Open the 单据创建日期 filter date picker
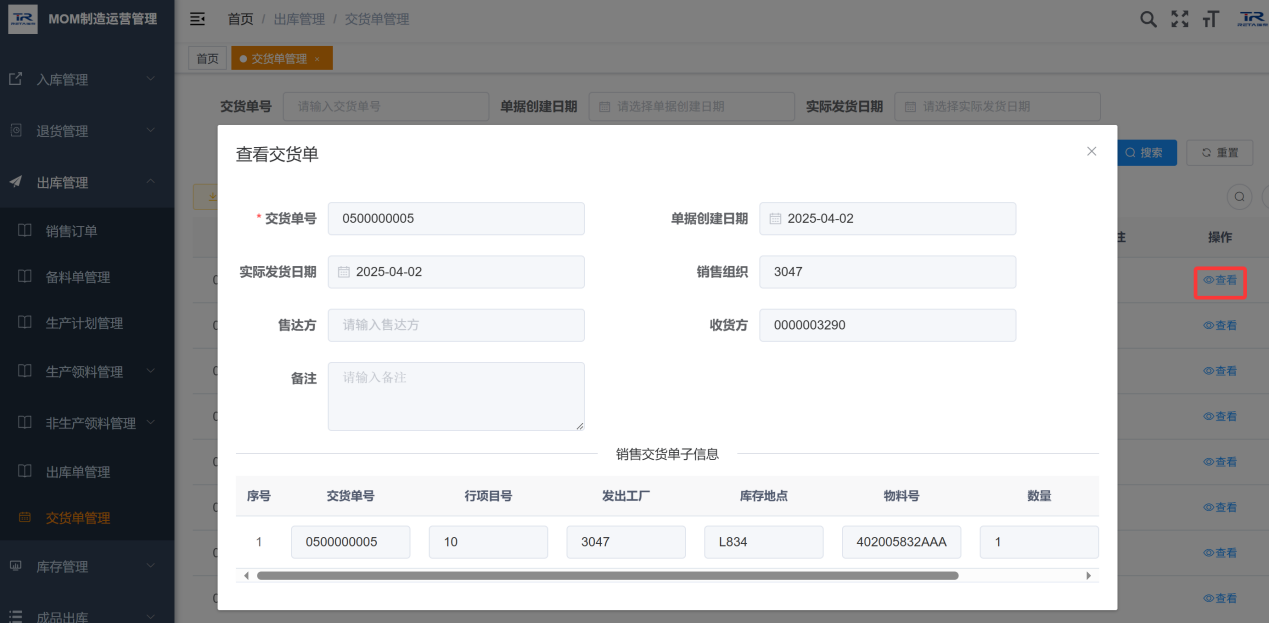Image resolution: width=1269 pixels, height=623 pixels. pos(691,106)
